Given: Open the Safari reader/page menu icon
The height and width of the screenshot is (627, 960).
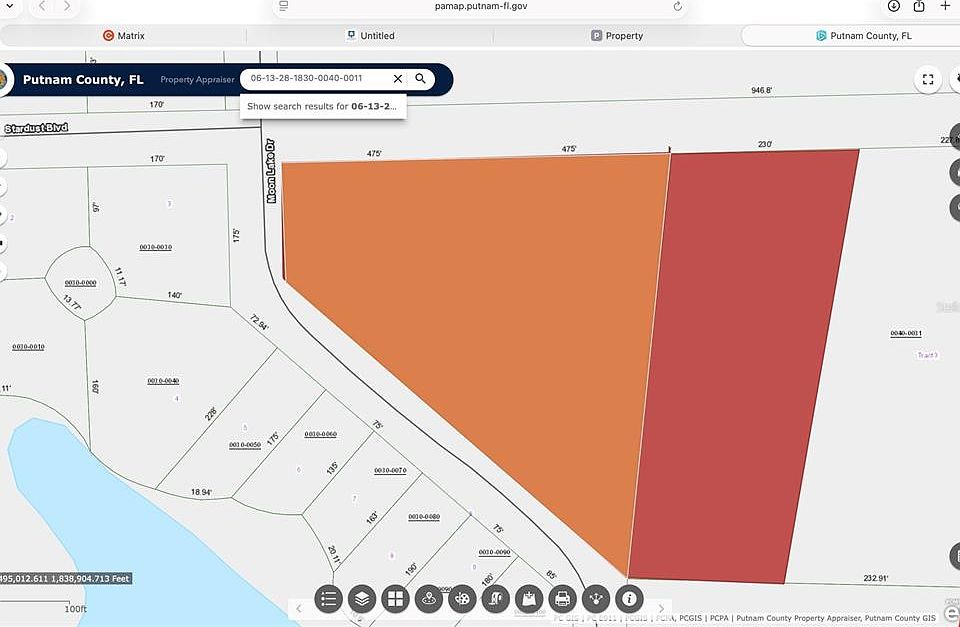Looking at the screenshot, I should pos(284,6).
